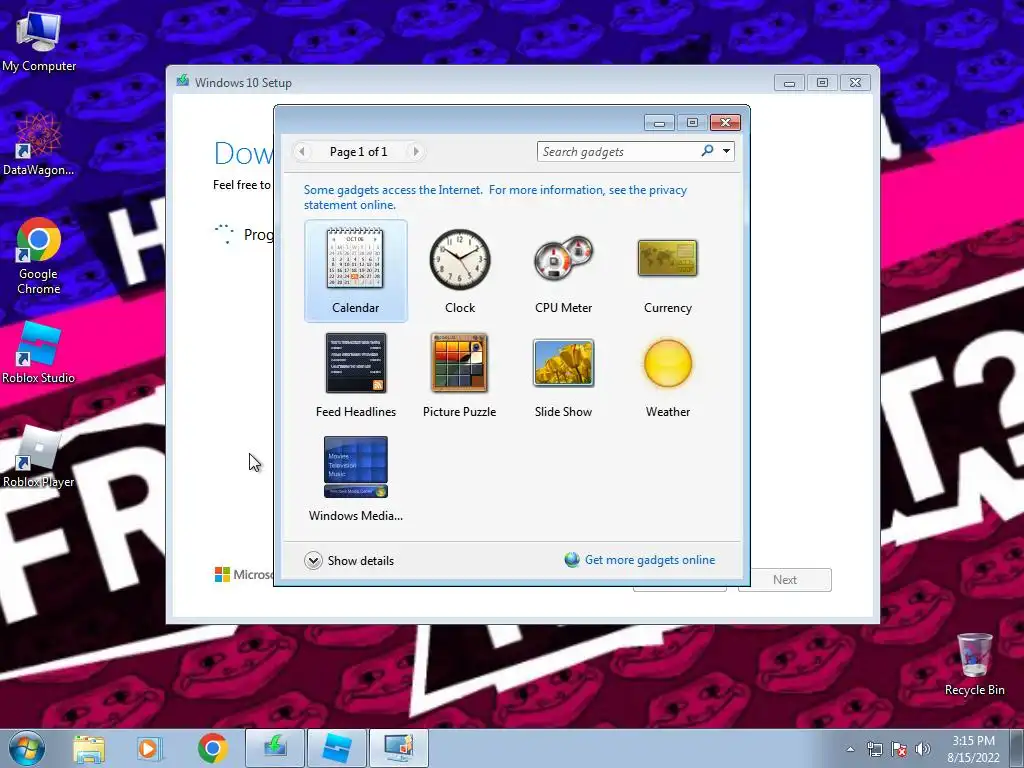Click the Next button in Windows 10 Setup

click(784, 580)
